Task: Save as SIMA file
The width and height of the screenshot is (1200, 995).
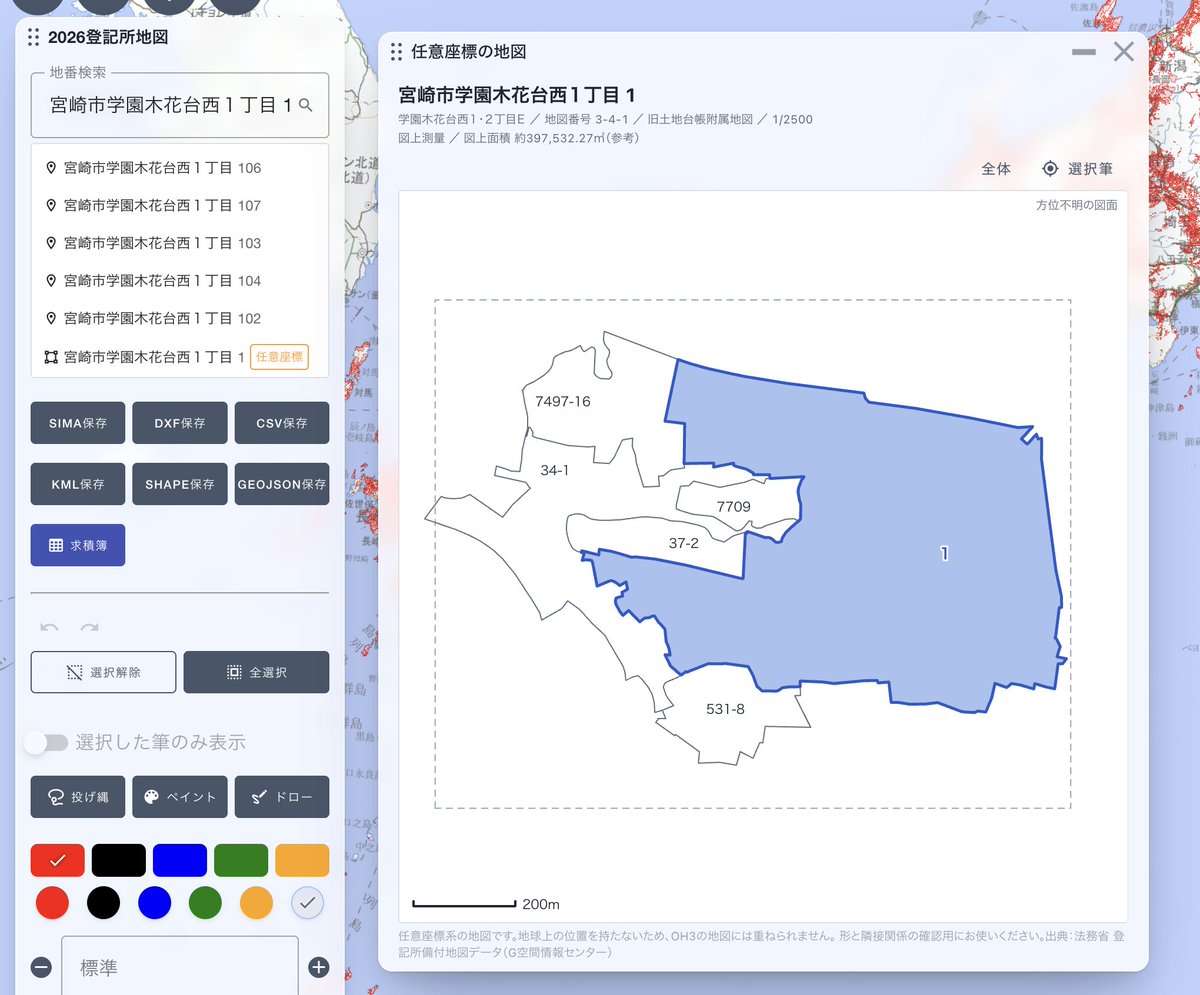Action: click(x=78, y=423)
